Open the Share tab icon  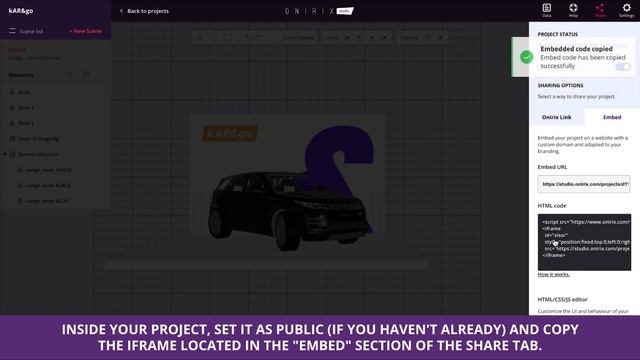tap(600, 10)
